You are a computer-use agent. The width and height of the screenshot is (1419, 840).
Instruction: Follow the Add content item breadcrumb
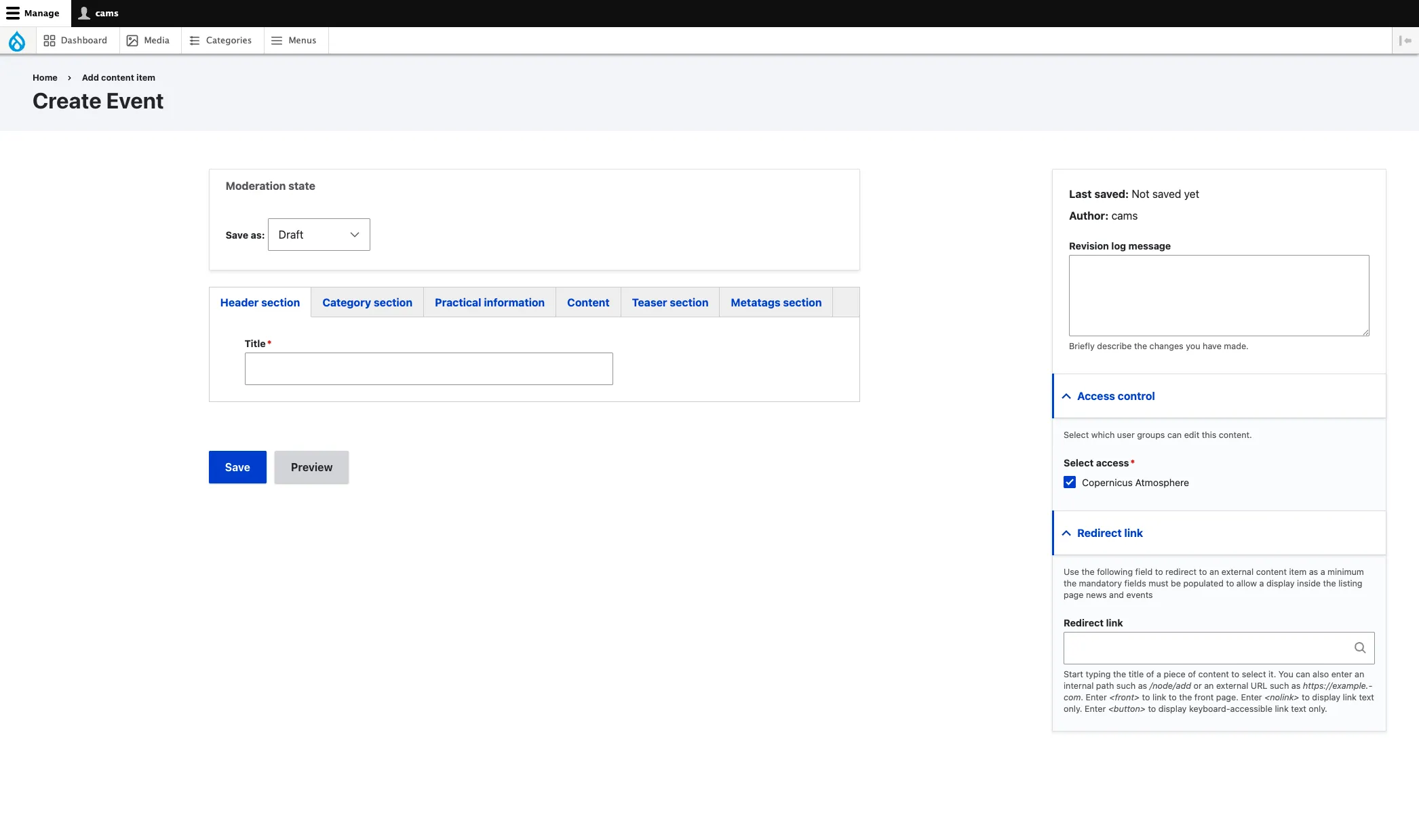pyautogui.click(x=119, y=78)
